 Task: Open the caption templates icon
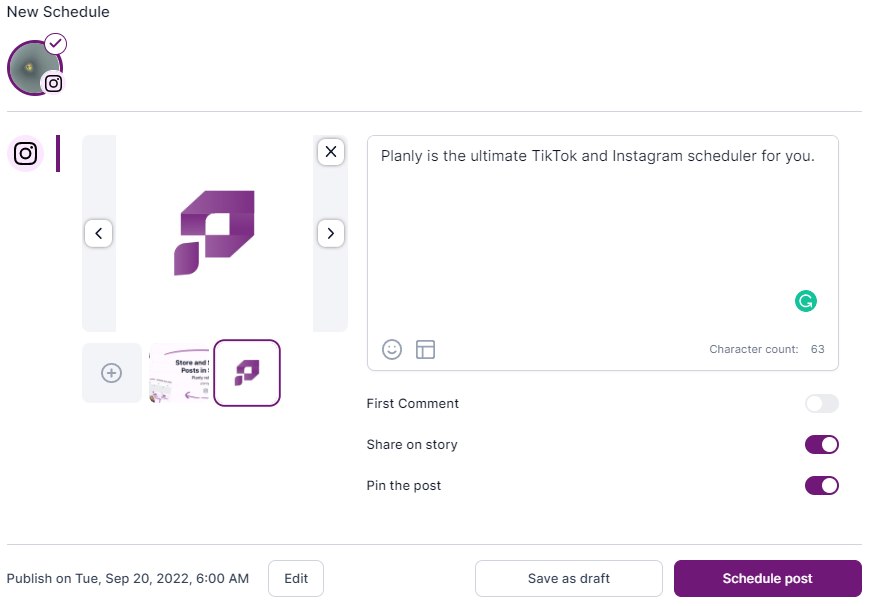426,349
